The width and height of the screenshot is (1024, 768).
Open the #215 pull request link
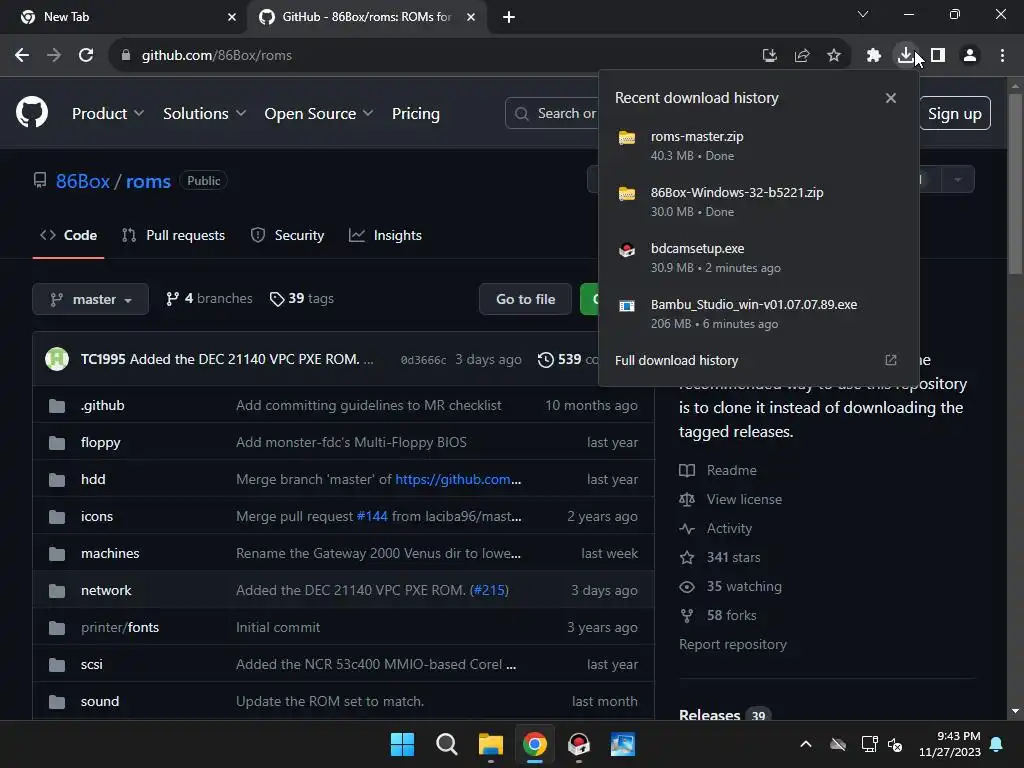point(489,590)
